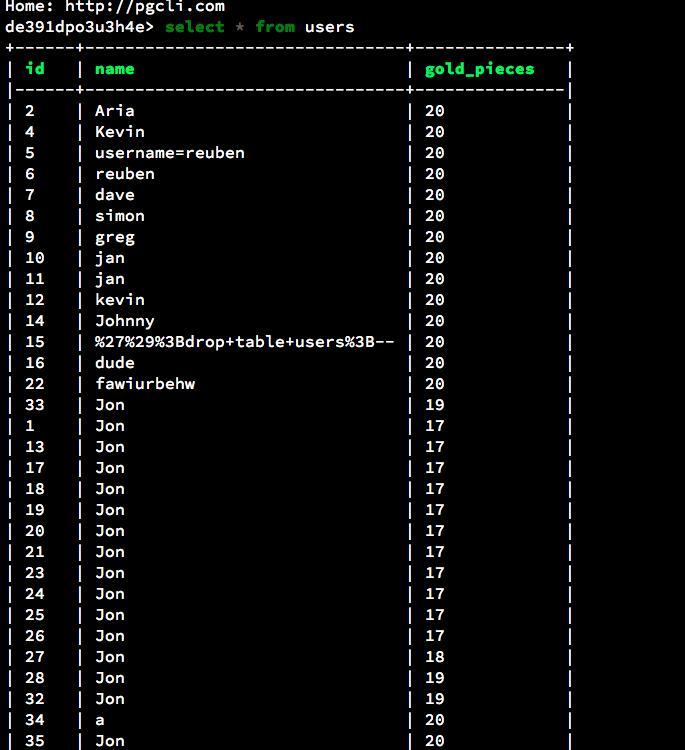Screen dimensions: 685x750
Task: Click the id value '21'
Action: (x=35, y=552)
